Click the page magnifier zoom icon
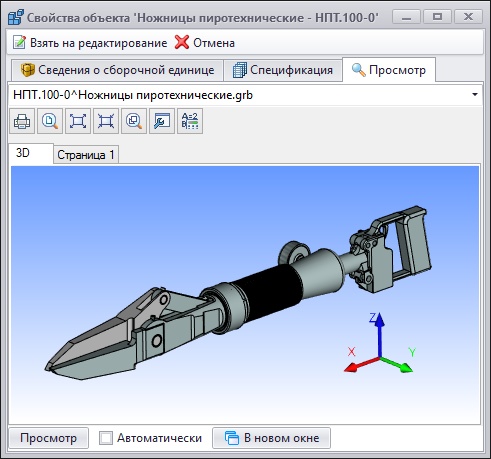The height and width of the screenshot is (459, 491). click(50, 121)
